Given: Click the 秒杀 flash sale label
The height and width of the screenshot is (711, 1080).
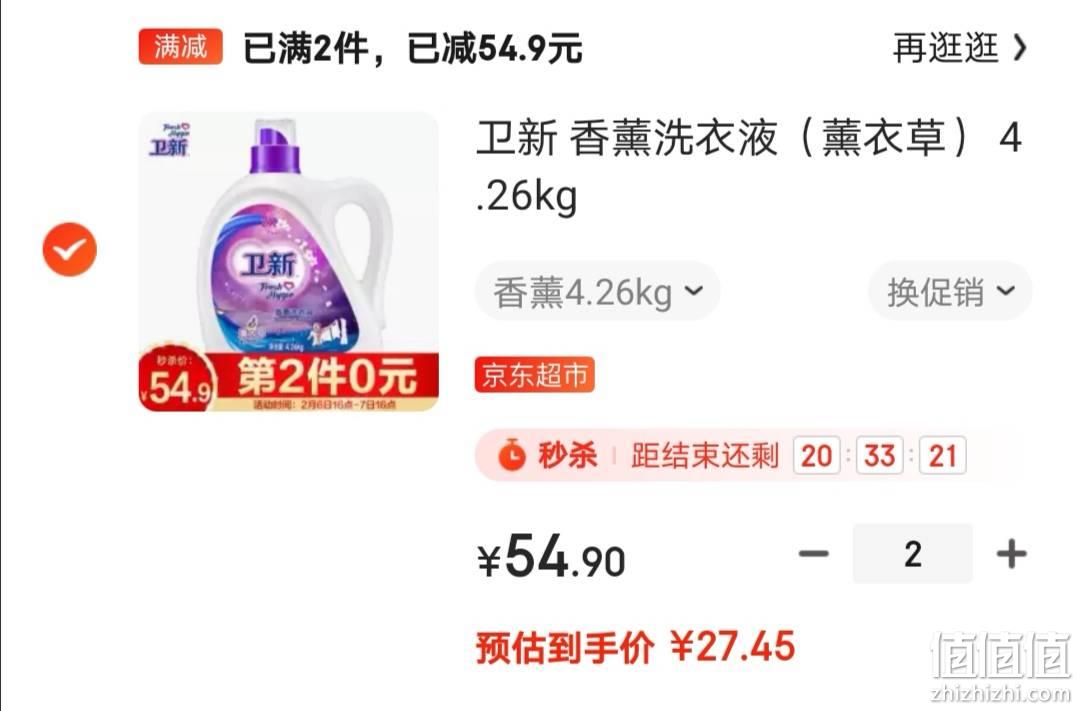Looking at the screenshot, I should (568, 455).
